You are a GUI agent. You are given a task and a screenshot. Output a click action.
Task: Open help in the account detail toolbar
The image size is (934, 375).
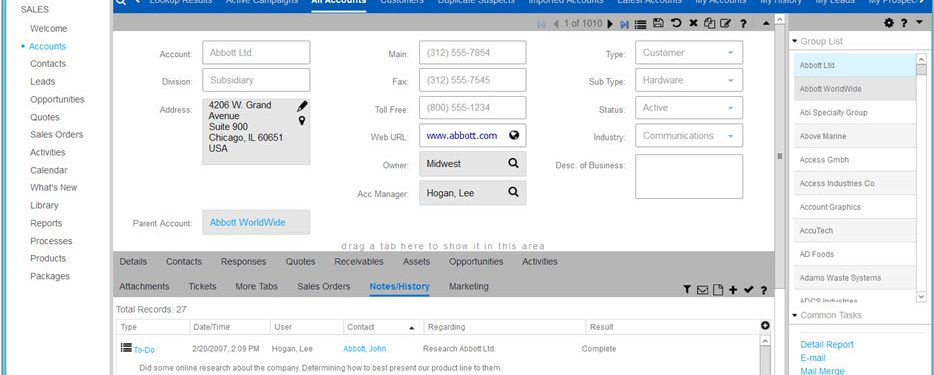743,24
